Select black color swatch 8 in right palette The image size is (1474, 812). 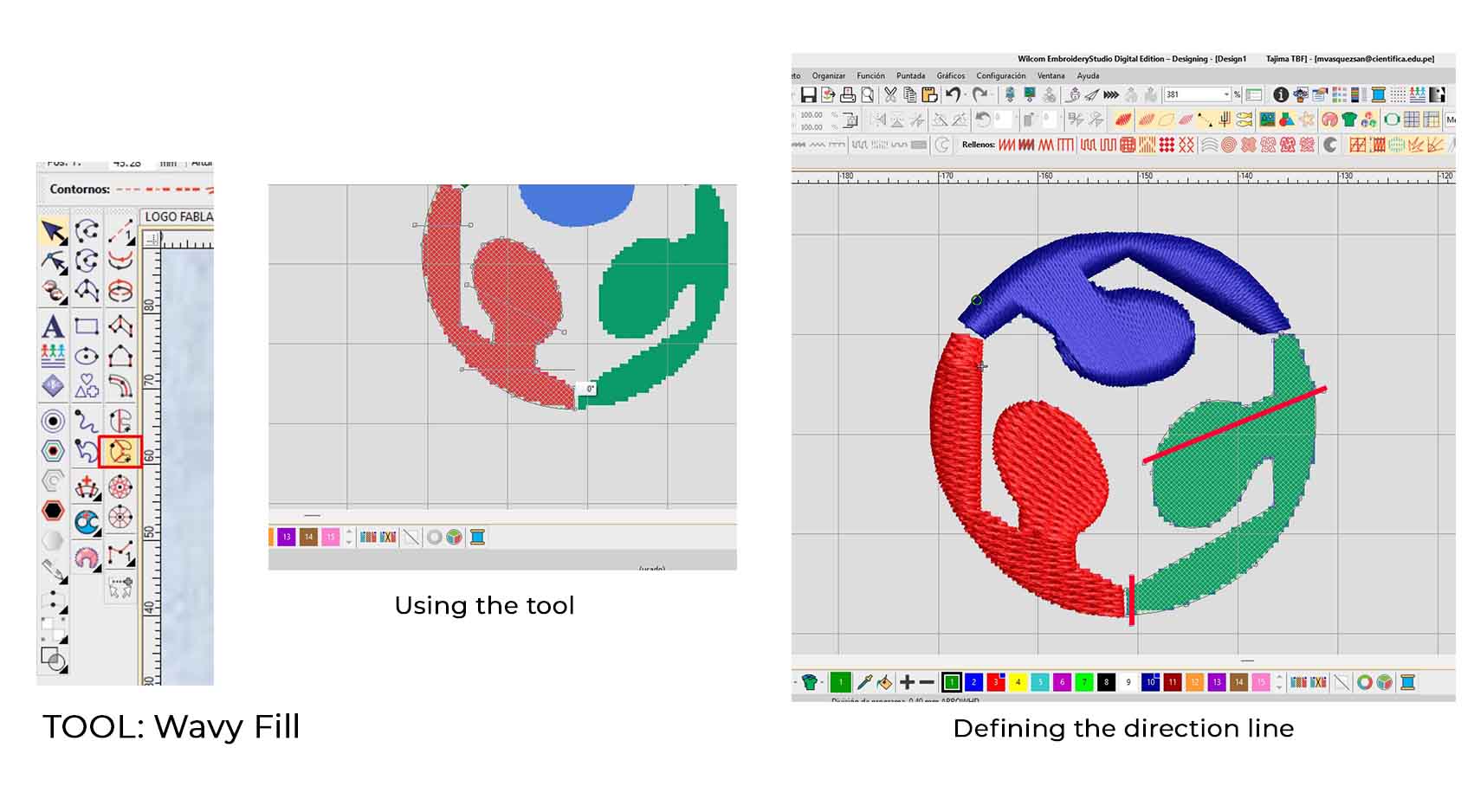[1106, 682]
